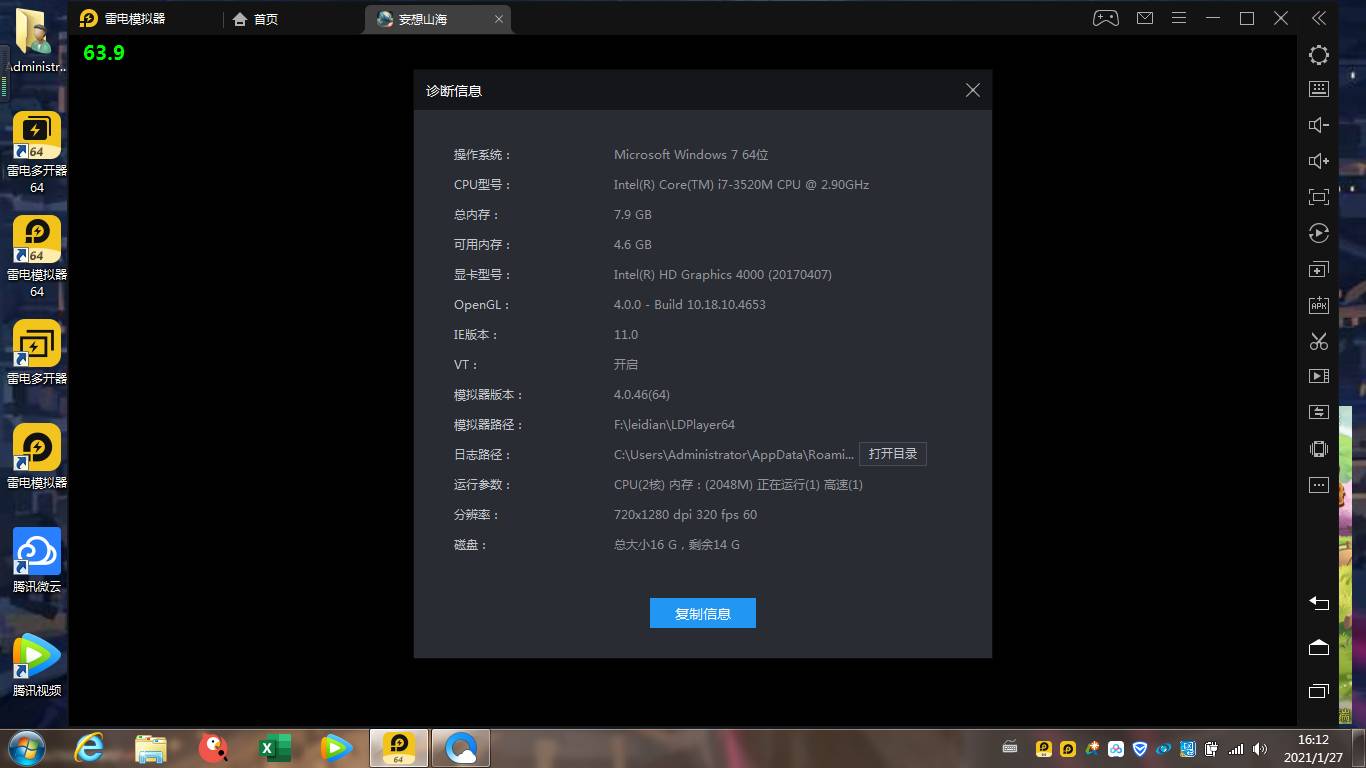The height and width of the screenshot is (768, 1366).
Task: Open the settings gear in the sidebar
Action: coord(1319,56)
